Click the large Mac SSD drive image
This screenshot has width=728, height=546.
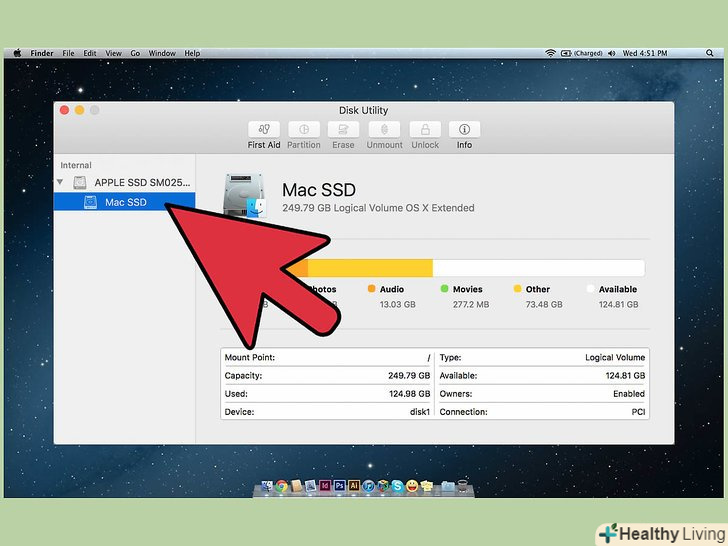coord(245,195)
